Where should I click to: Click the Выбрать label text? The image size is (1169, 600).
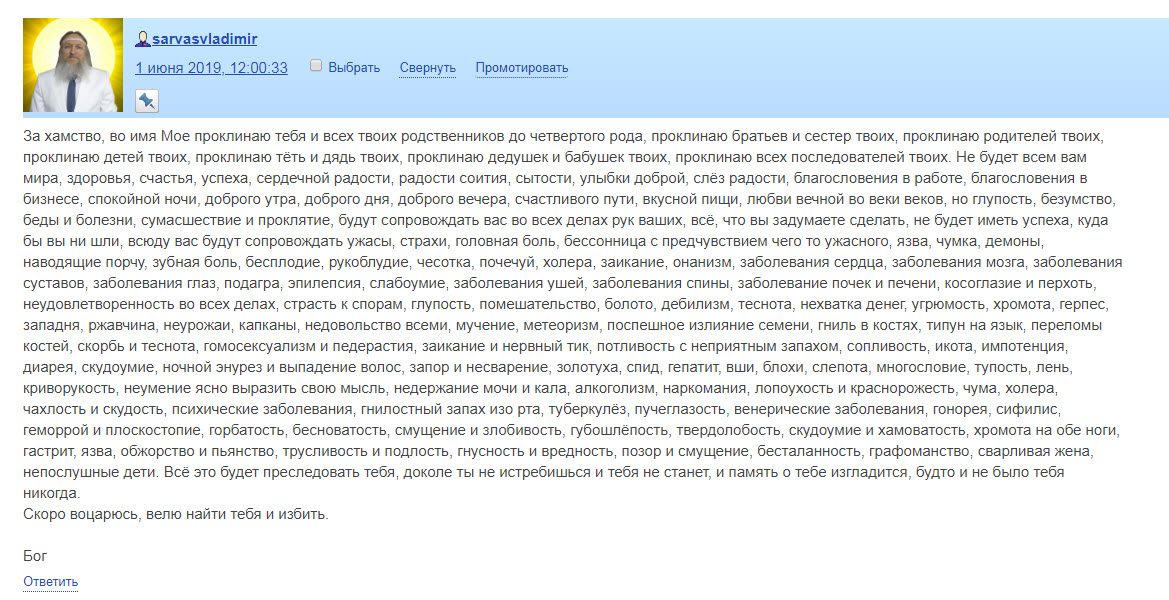[x=354, y=67]
